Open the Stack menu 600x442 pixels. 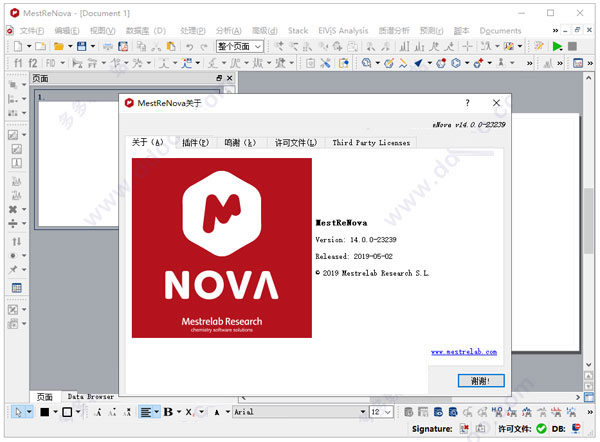[x=298, y=31]
